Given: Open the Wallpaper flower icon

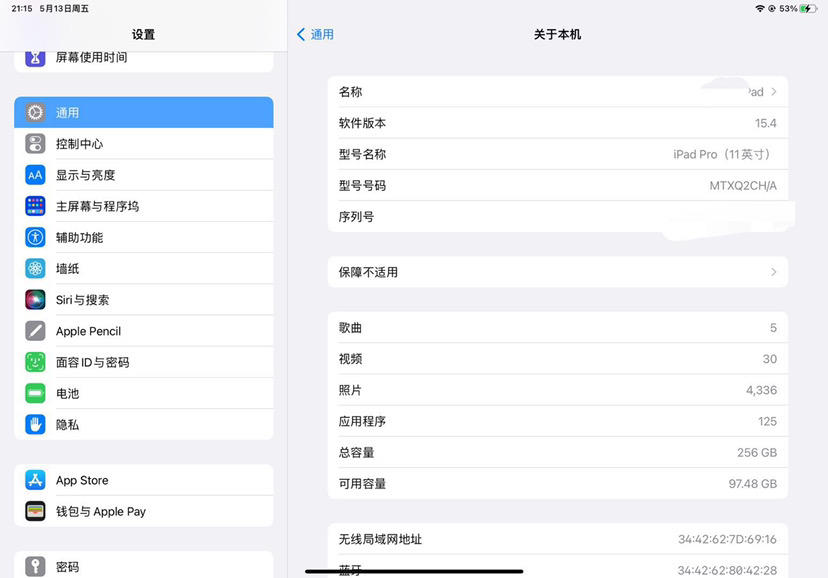Looking at the screenshot, I should [35, 268].
